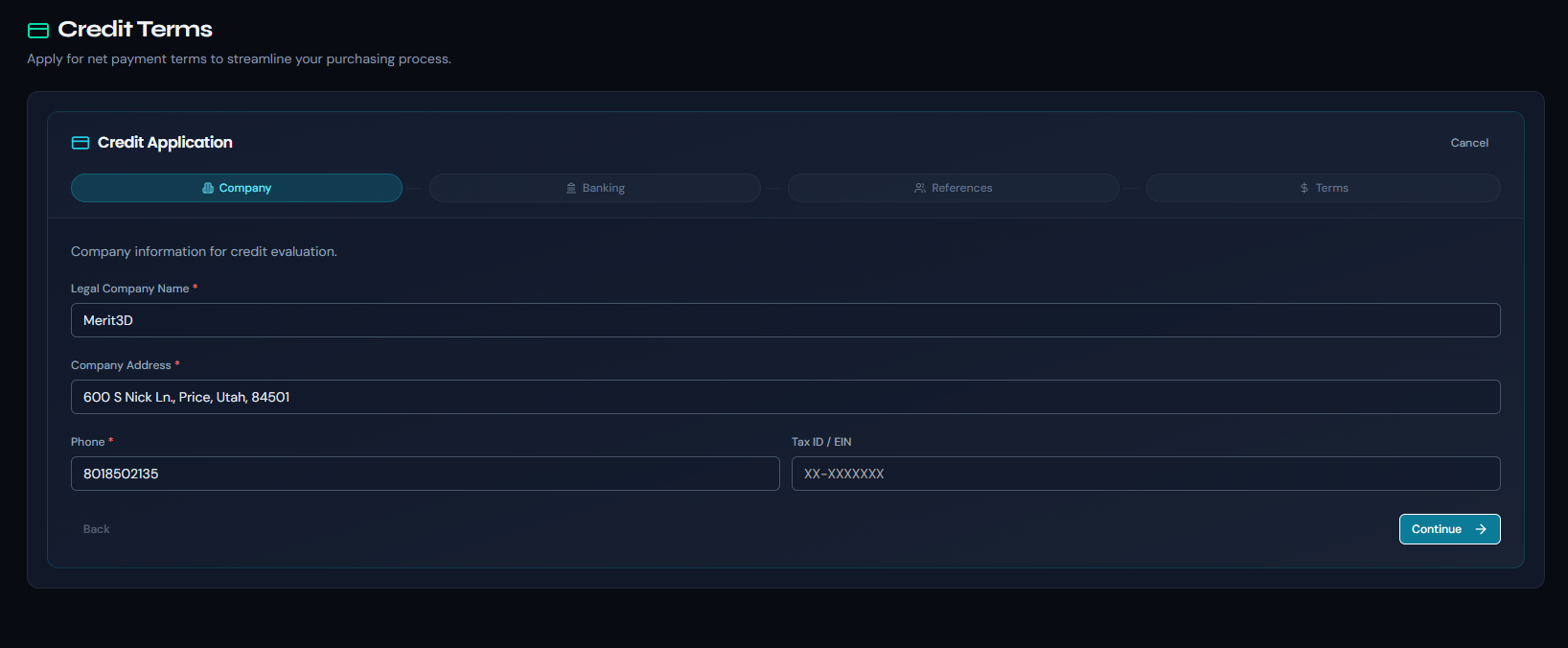Open the References step tab

[x=954, y=188]
